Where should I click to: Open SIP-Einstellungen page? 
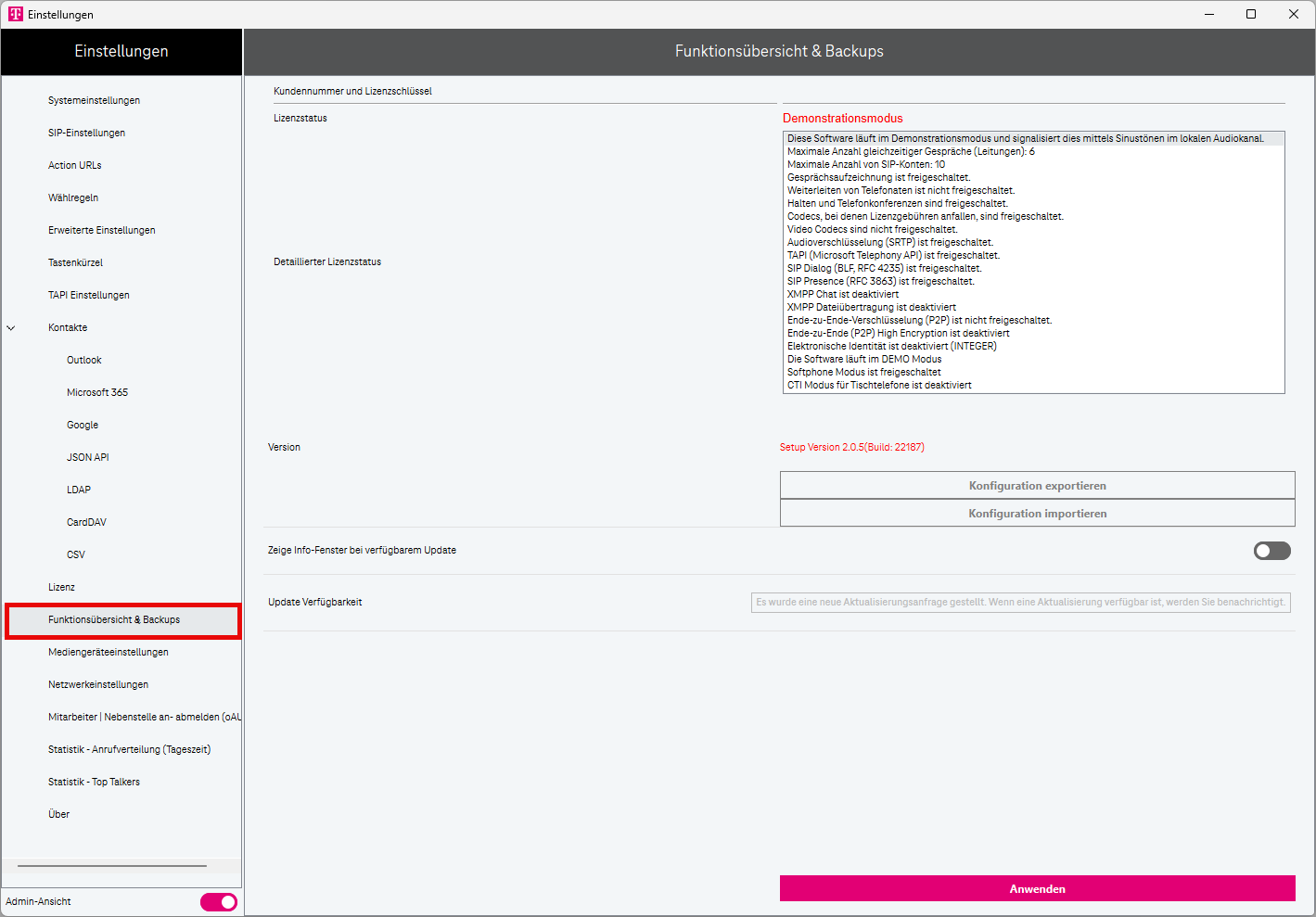(x=86, y=133)
